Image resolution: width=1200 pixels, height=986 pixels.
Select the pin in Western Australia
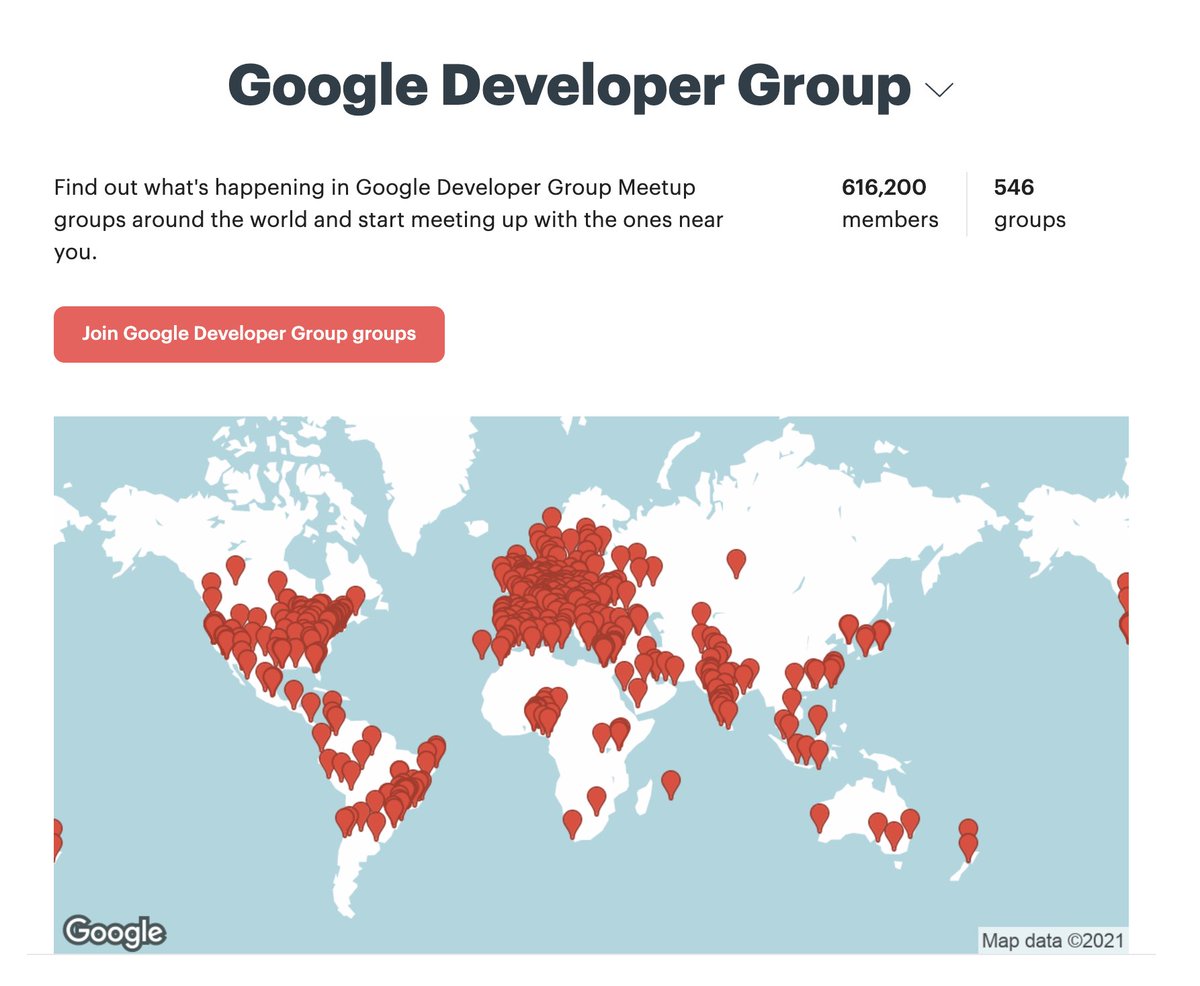click(x=820, y=818)
